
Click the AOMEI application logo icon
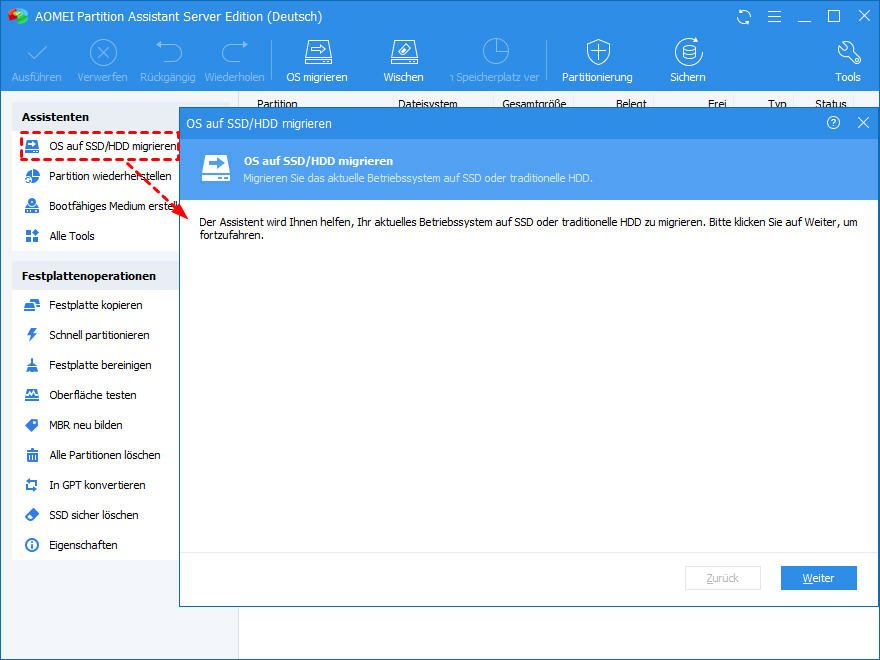(x=17, y=16)
